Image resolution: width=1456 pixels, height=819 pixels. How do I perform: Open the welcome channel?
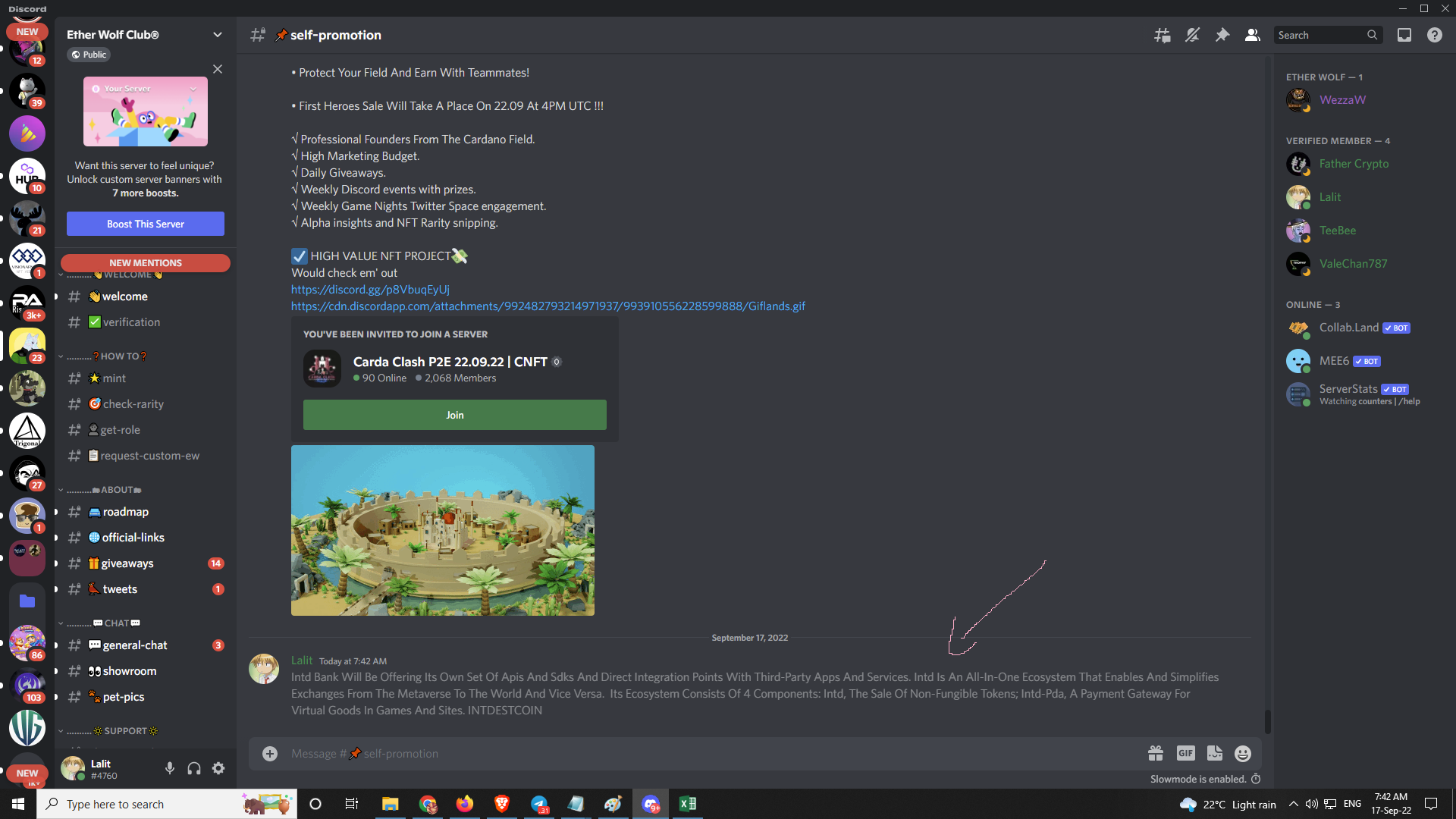point(144,297)
